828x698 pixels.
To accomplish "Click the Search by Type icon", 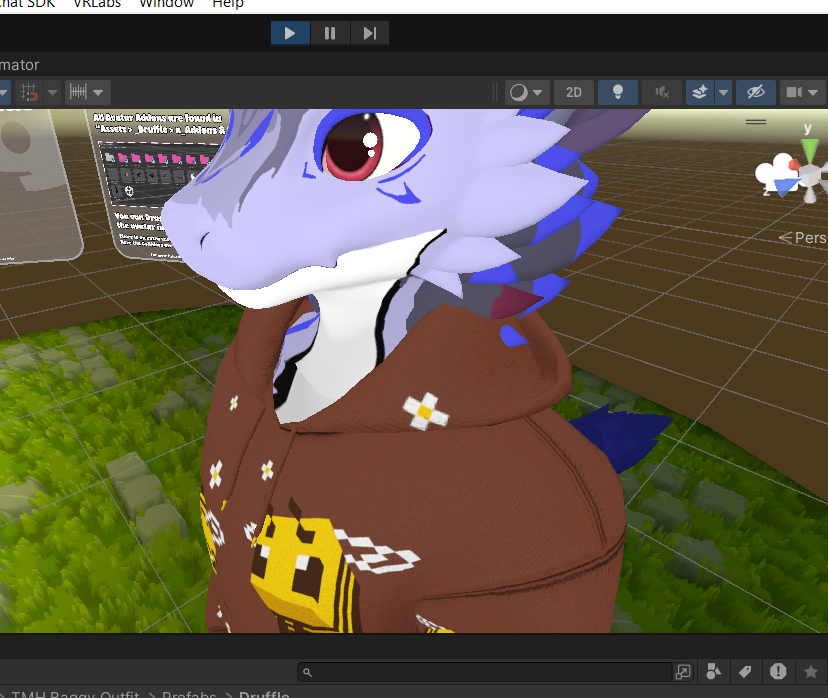I will (x=713, y=672).
